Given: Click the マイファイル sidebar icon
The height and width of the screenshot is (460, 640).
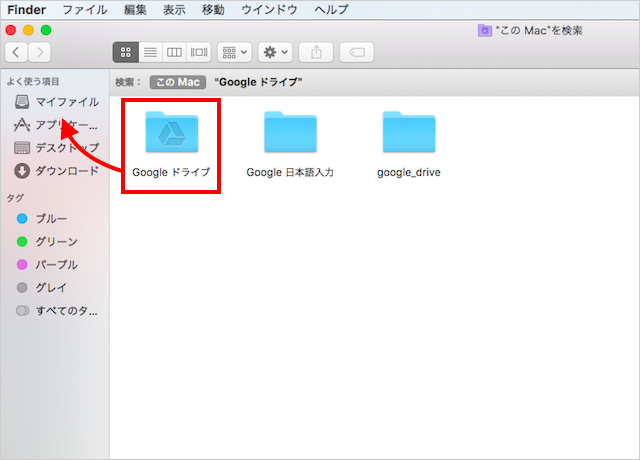Looking at the screenshot, I should point(22,102).
